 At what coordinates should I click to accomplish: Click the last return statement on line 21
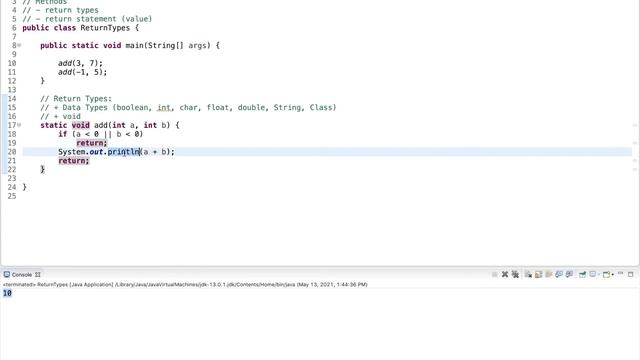pos(73,161)
